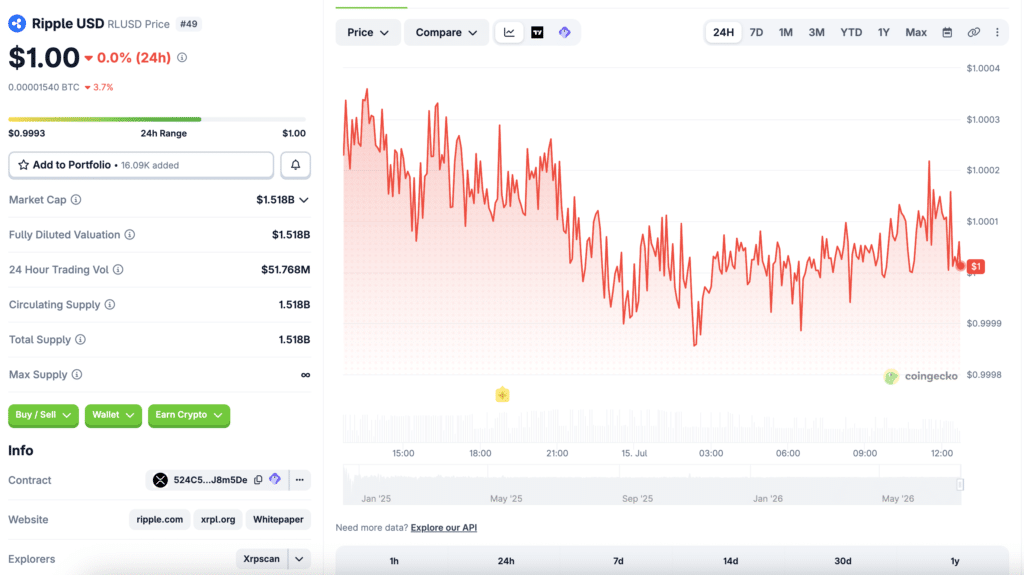
Task: Set a price alert with the bell icon
Action: tap(295, 165)
